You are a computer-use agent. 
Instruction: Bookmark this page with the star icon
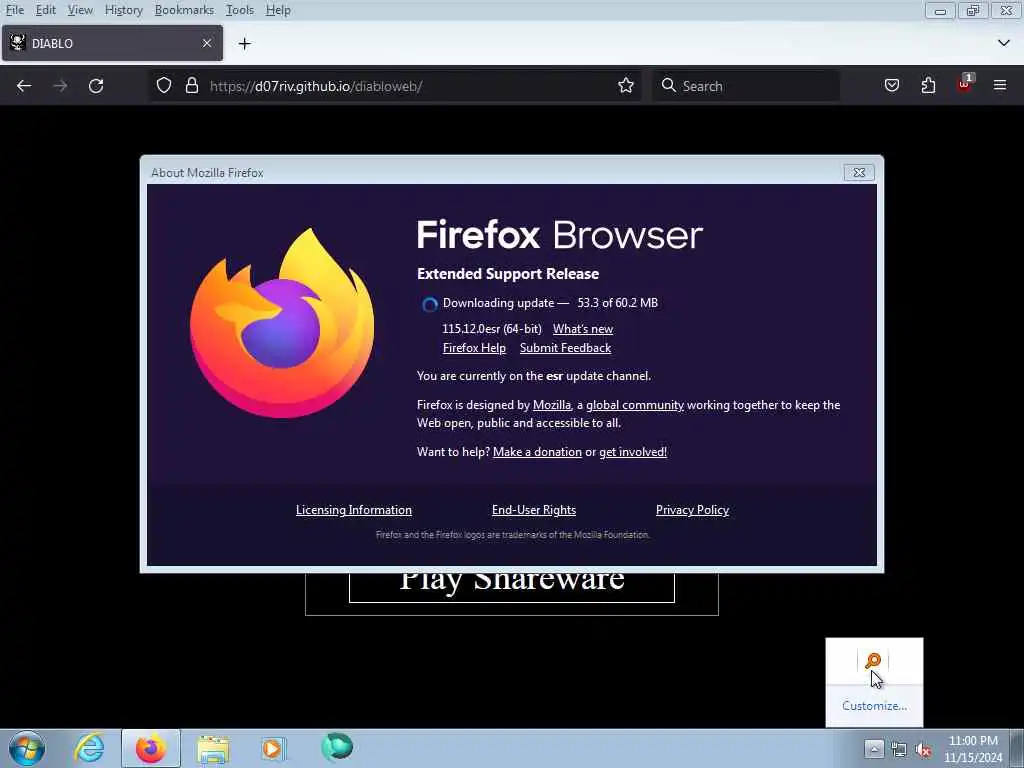626,86
